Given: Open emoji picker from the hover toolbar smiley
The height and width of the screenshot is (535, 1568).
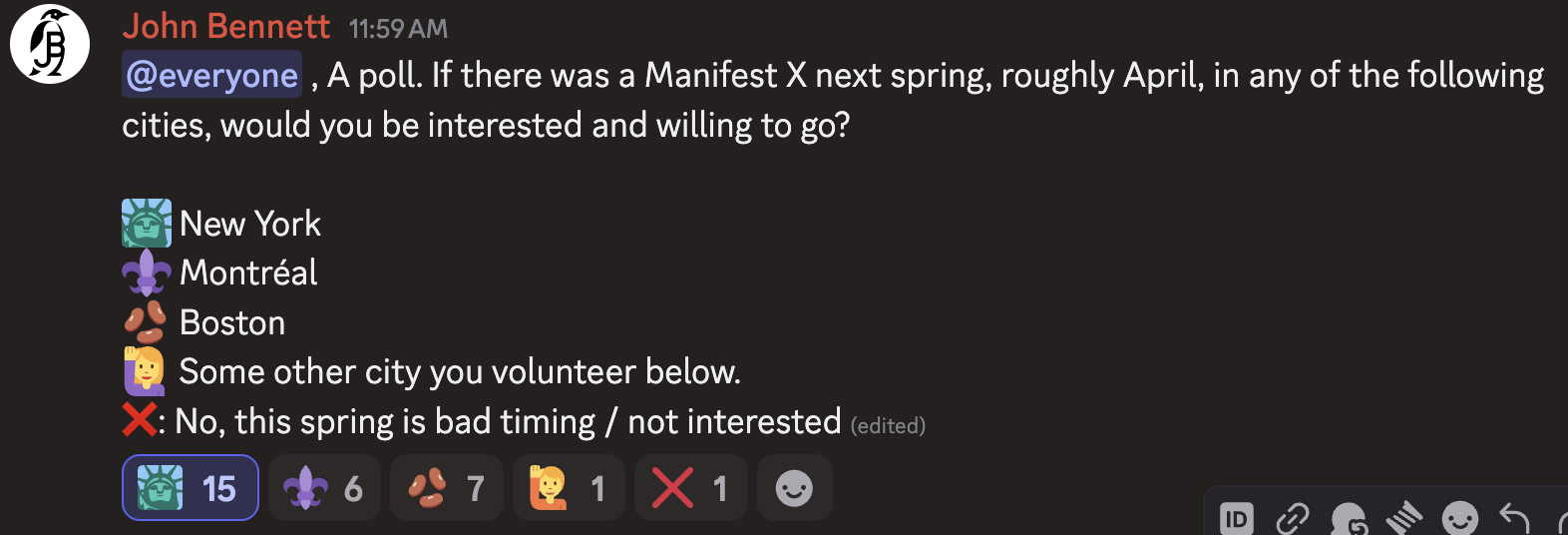Looking at the screenshot, I should pyautogui.click(x=1460, y=518).
